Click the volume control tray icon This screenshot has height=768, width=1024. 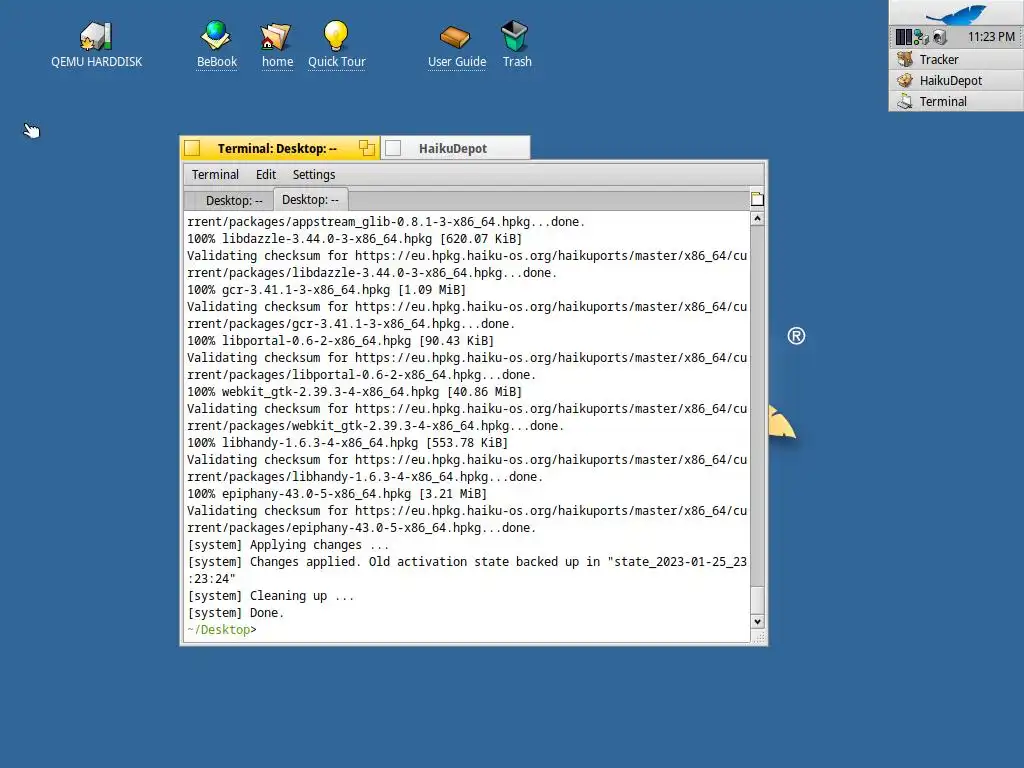point(940,37)
